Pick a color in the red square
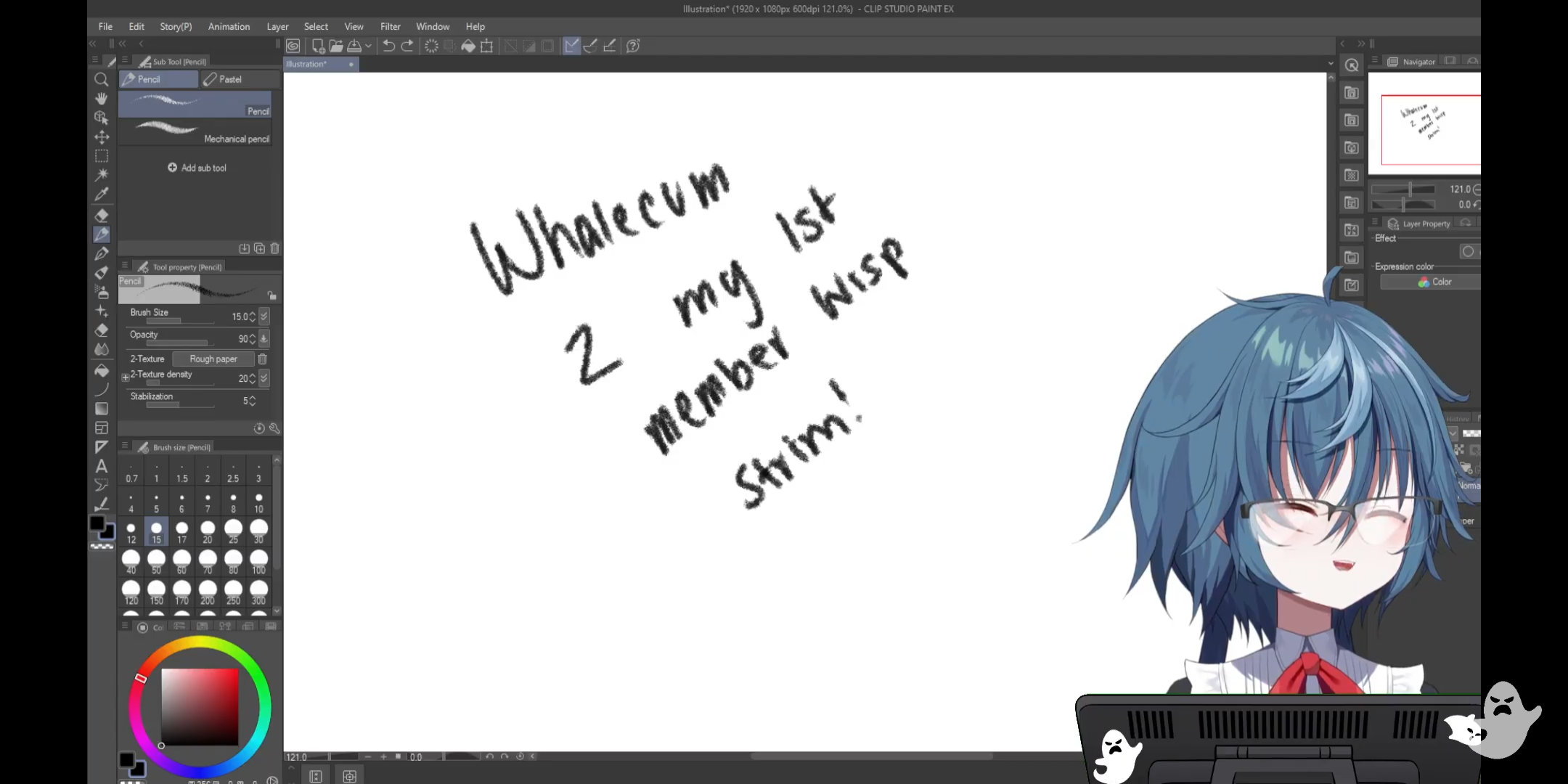 200,706
